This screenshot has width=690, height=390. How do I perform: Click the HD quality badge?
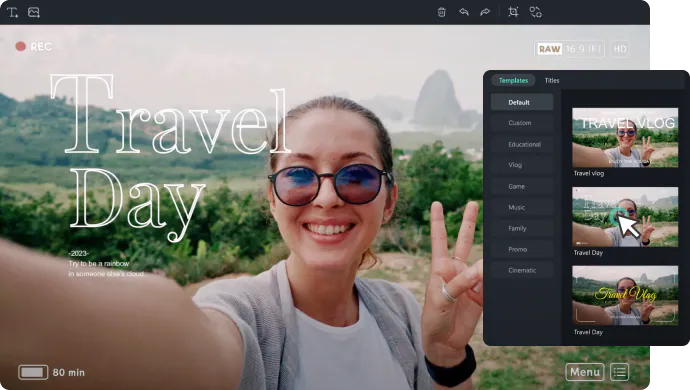[620, 49]
